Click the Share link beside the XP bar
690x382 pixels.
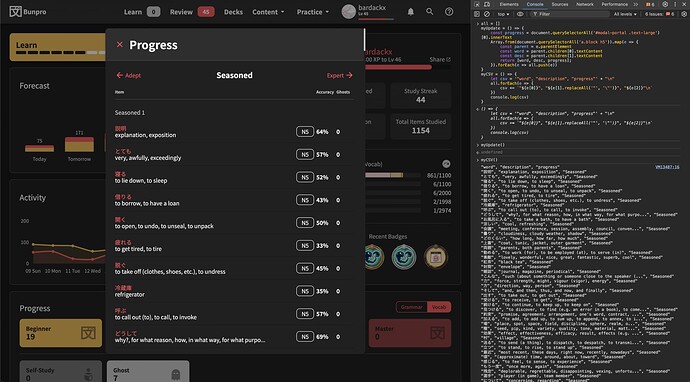[440, 59]
